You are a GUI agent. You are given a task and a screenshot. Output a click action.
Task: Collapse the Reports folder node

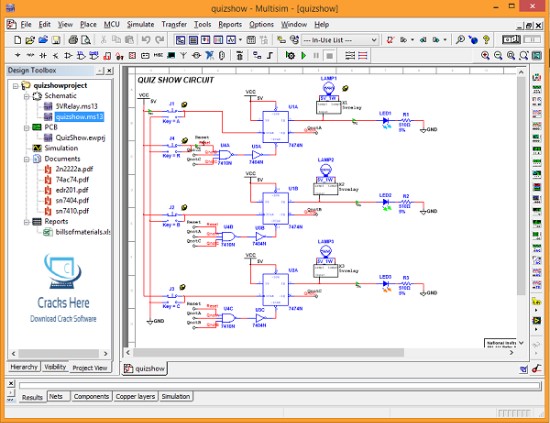tap(27, 222)
